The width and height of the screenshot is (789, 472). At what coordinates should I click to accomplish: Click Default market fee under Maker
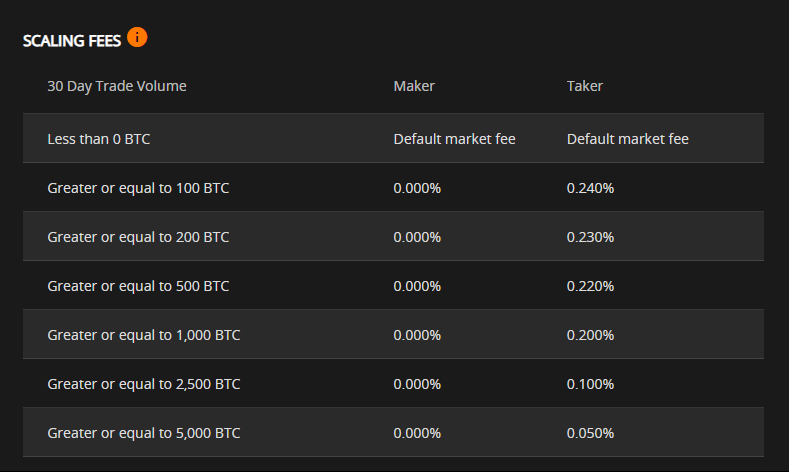(454, 139)
